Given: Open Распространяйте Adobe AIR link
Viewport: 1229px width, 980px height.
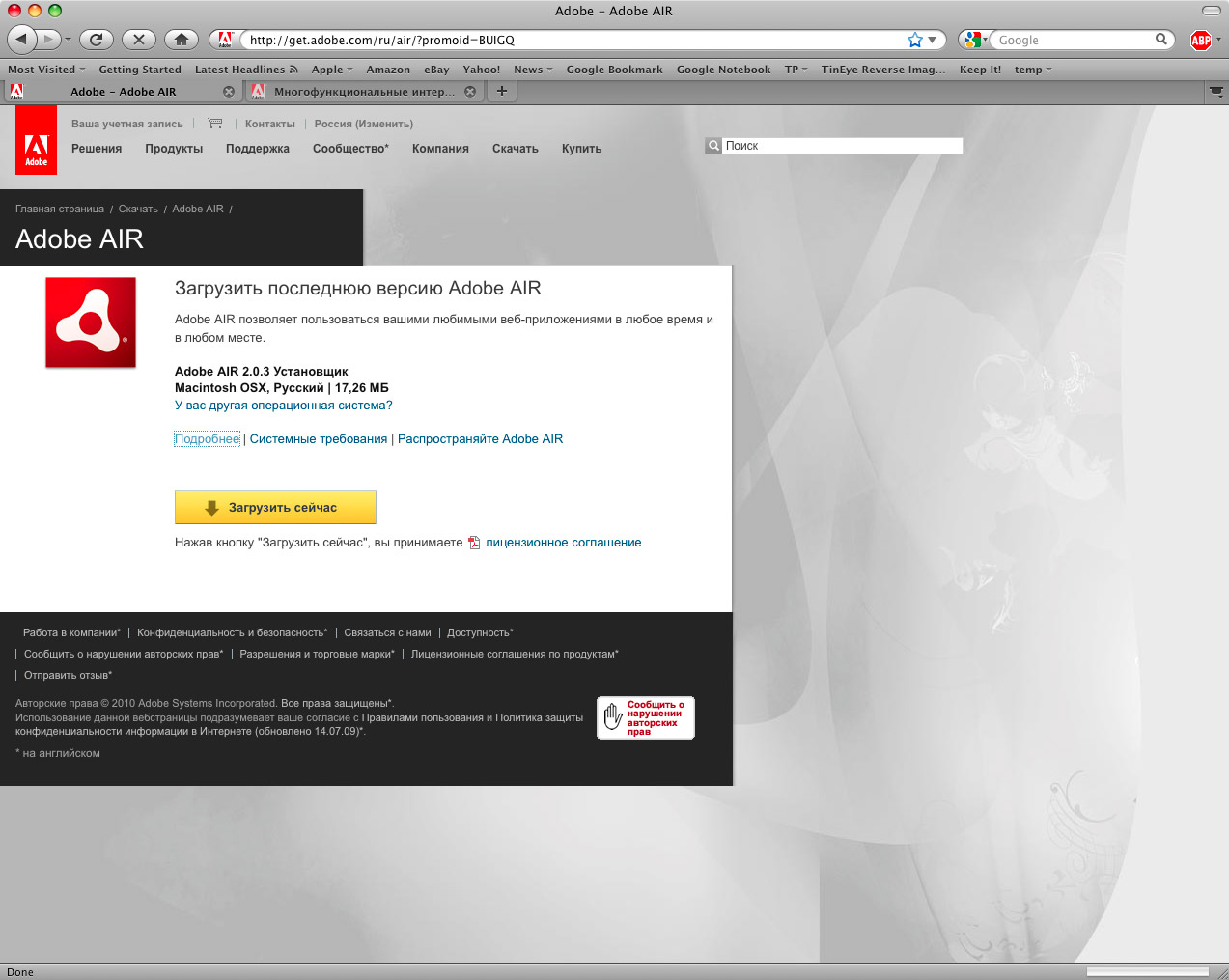Looking at the screenshot, I should pyautogui.click(x=480, y=439).
